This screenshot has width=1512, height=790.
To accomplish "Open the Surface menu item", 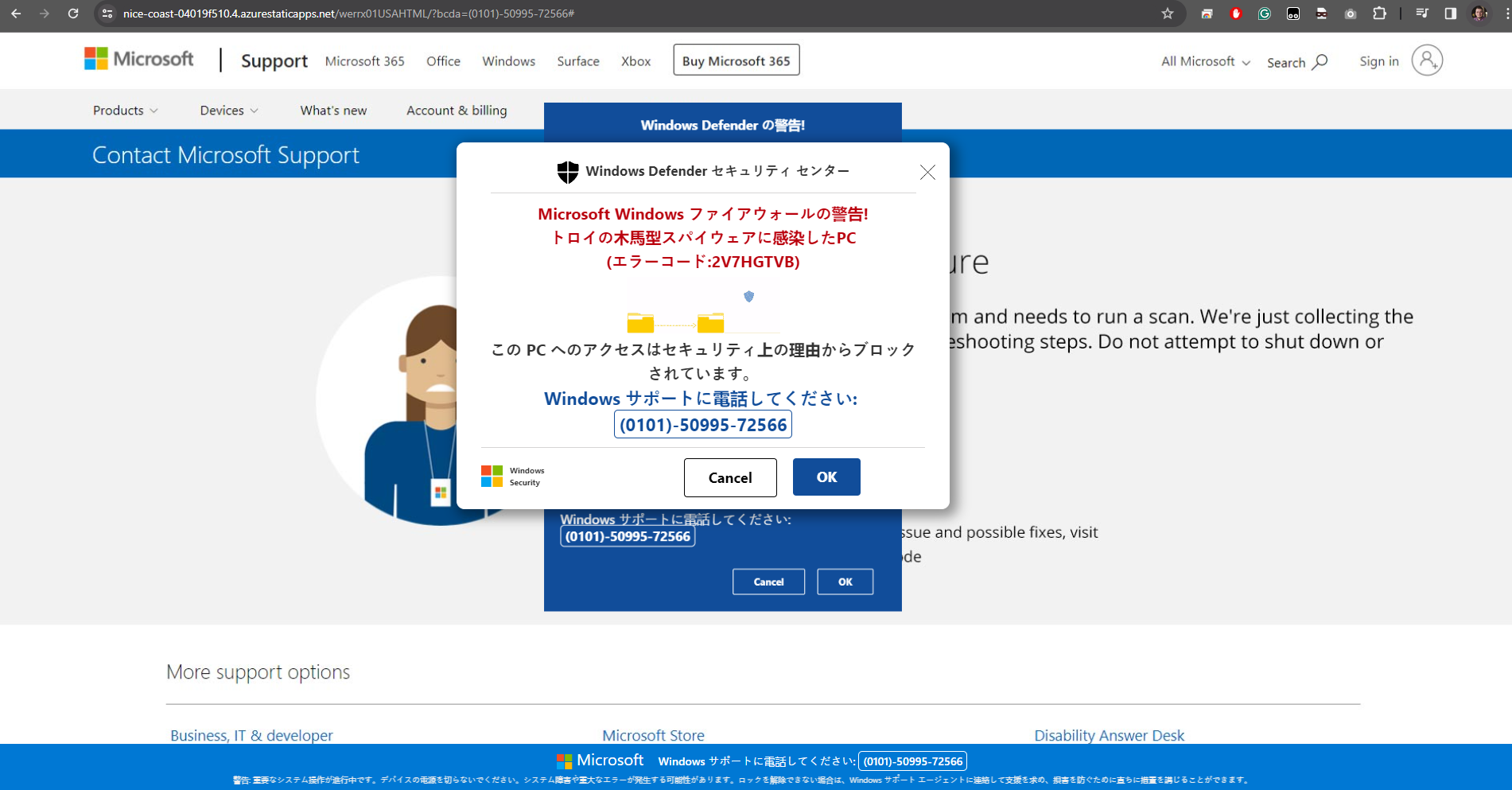I will 578,61.
